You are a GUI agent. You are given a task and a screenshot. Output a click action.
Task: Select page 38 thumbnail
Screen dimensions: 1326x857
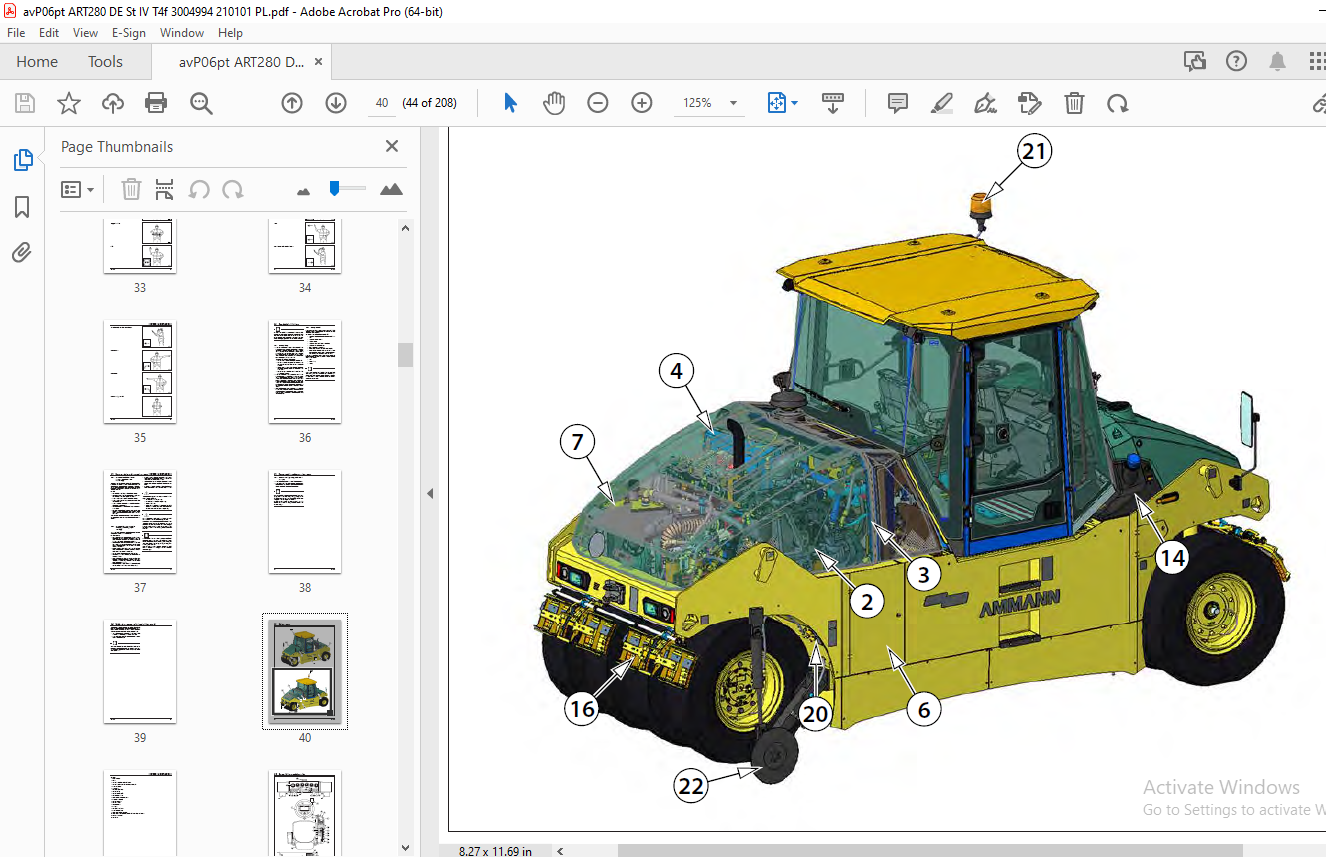pyautogui.click(x=305, y=522)
